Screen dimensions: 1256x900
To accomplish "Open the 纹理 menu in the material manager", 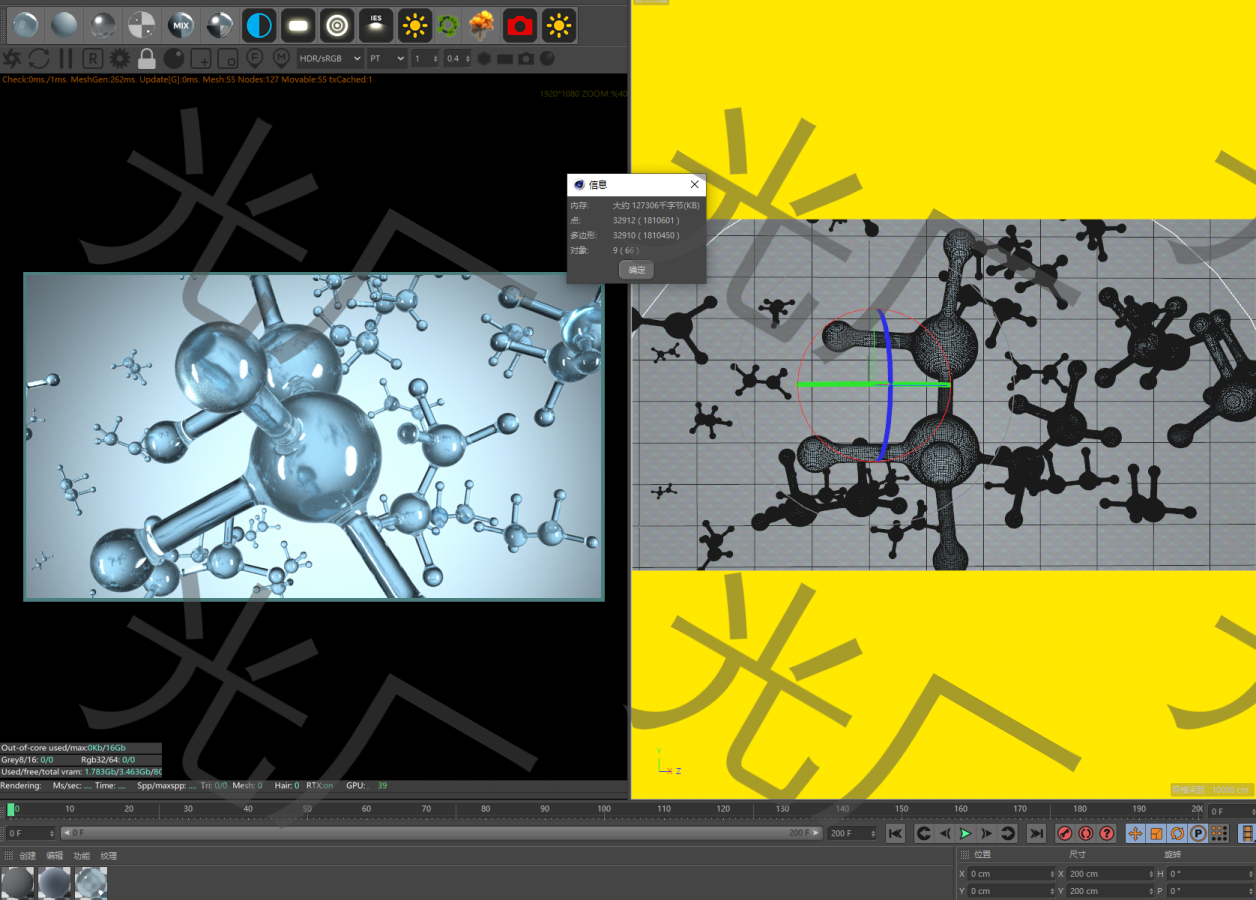I will click(x=108, y=855).
